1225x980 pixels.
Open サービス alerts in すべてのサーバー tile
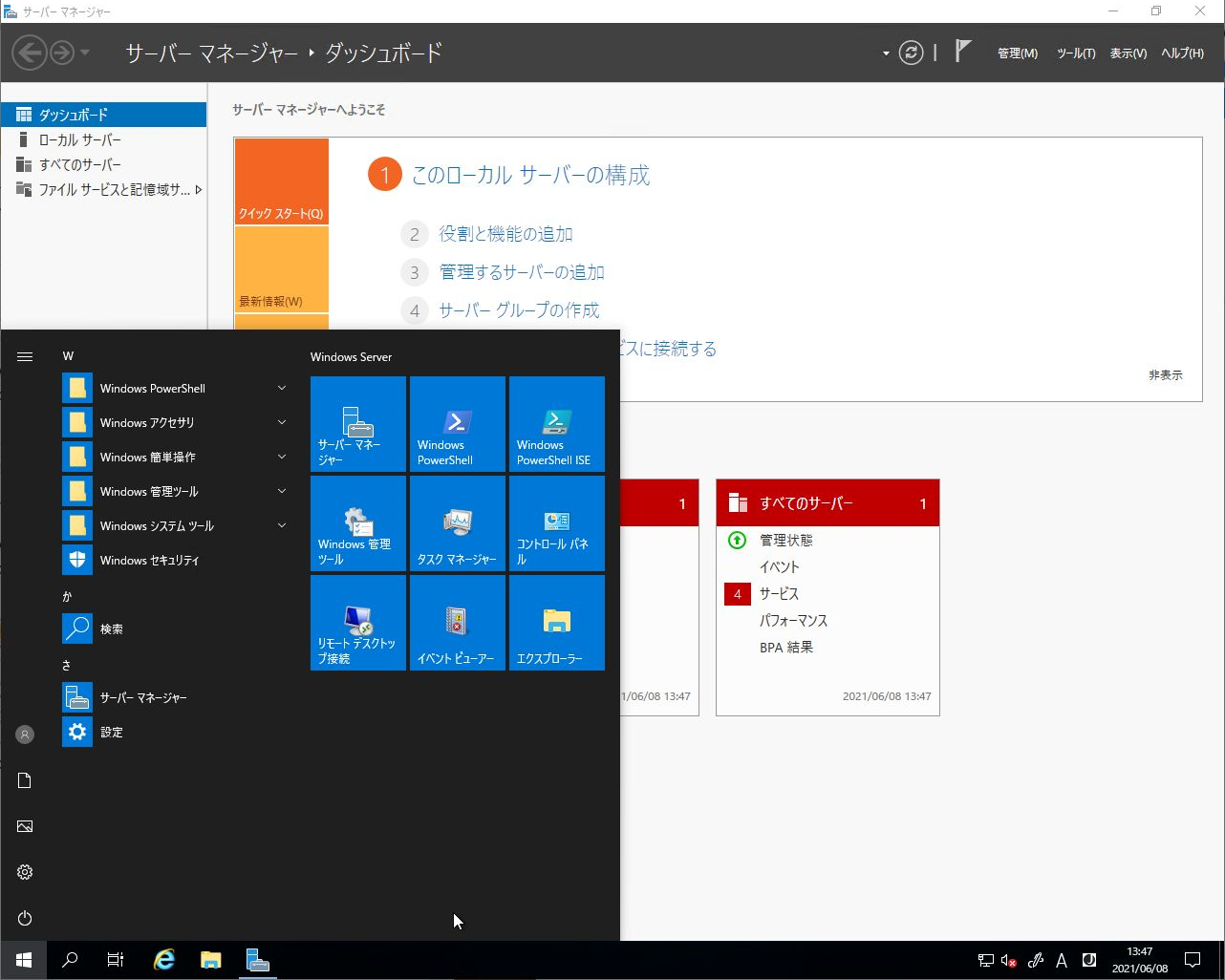click(x=779, y=594)
